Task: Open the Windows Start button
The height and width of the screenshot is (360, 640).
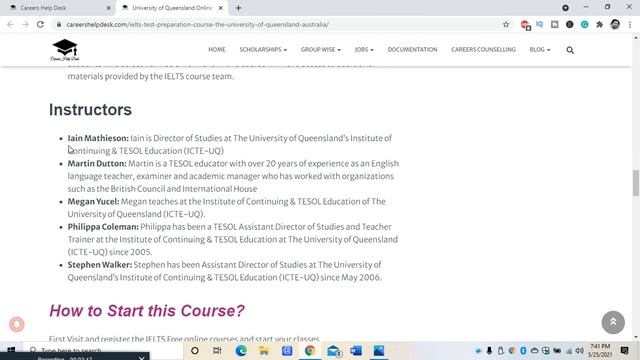Action: [x=11, y=351]
